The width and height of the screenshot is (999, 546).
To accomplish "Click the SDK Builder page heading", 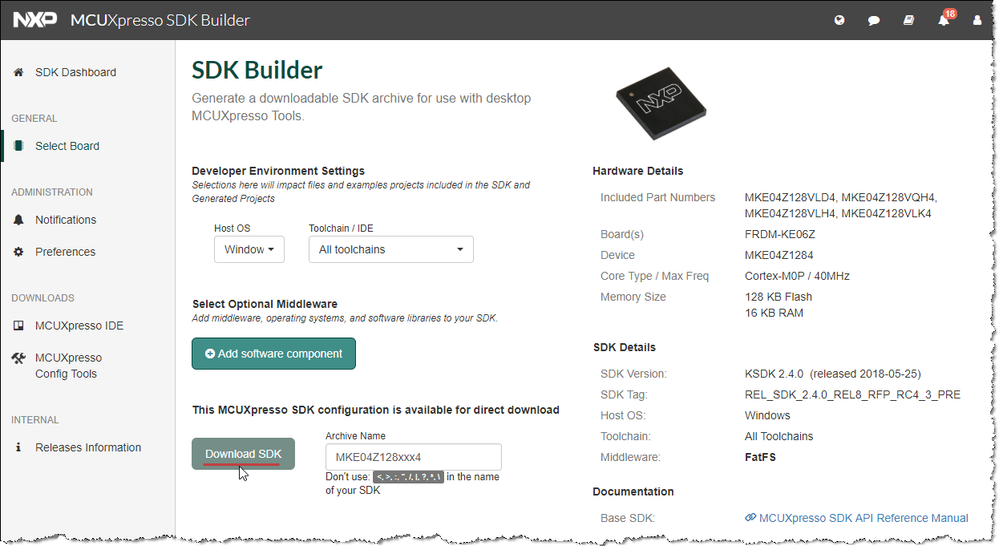I will coord(257,70).
